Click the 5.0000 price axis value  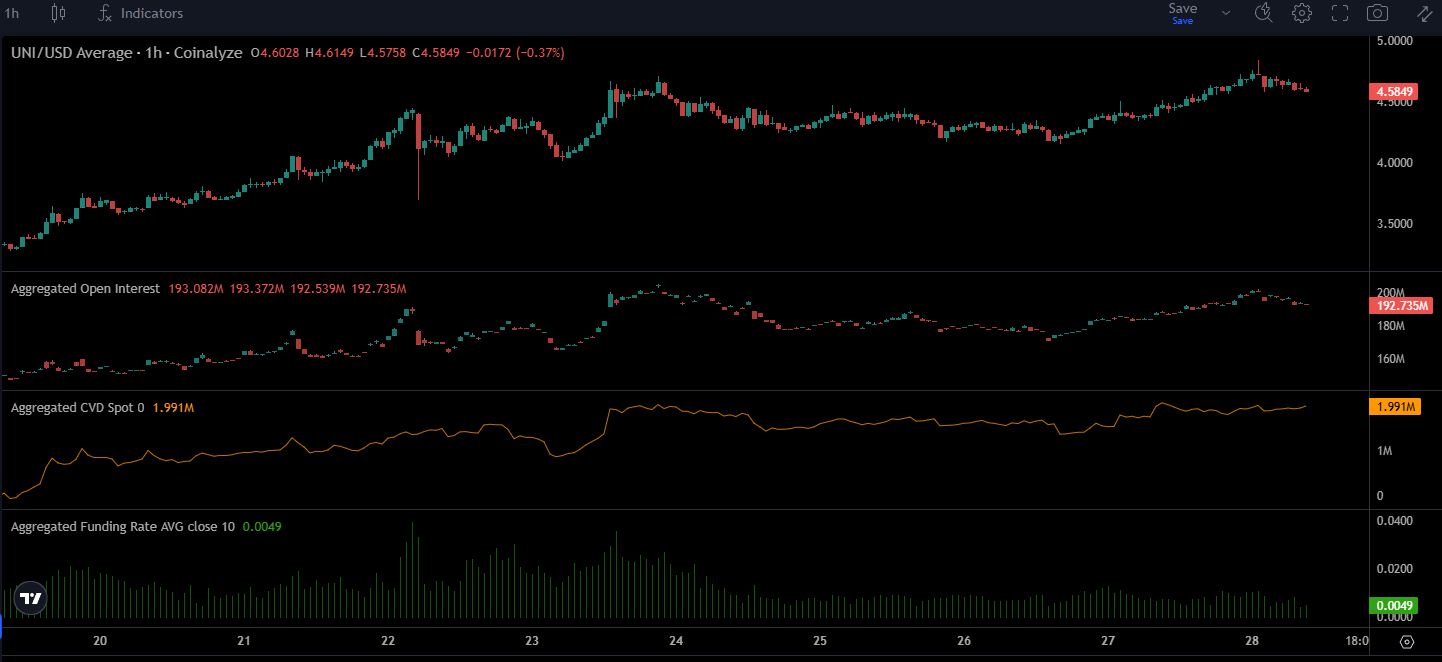[1394, 41]
